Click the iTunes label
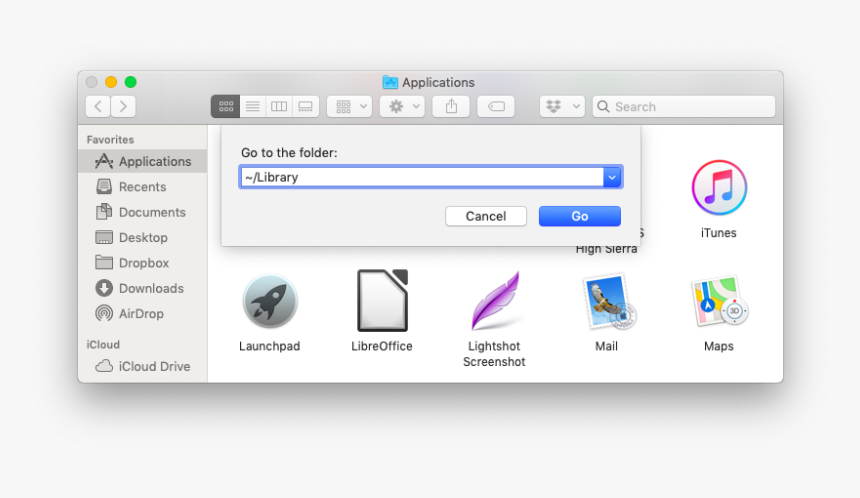 coord(718,233)
